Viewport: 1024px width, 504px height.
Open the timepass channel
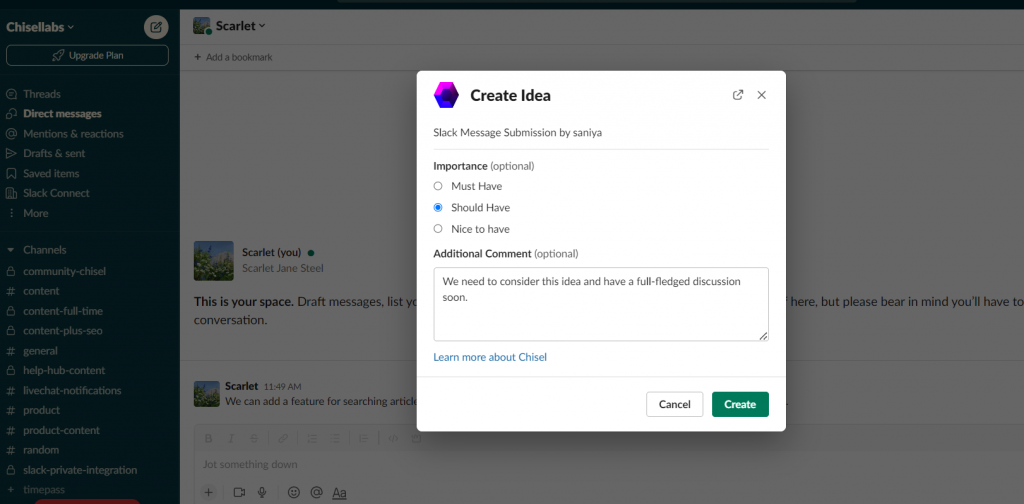point(44,490)
